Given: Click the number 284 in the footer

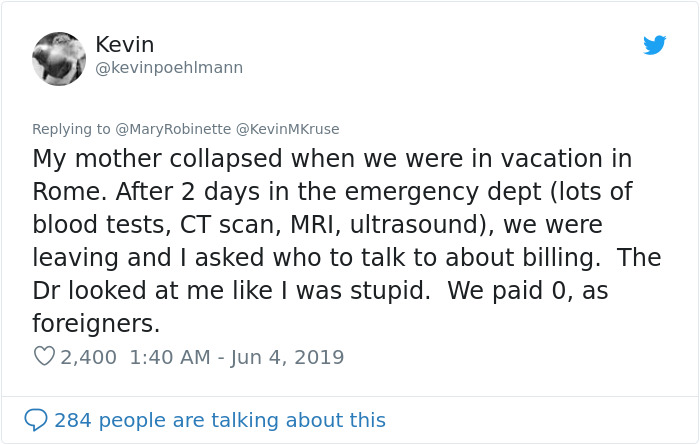Looking at the screenshot, I should pyautogui.click(x=73, y=420).
